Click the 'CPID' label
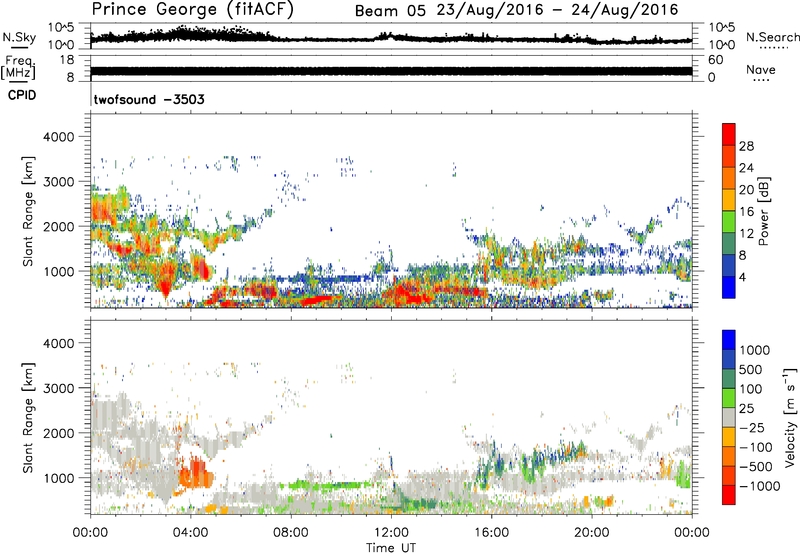Viewport: 800px width, 554px height. click(22, 95)
